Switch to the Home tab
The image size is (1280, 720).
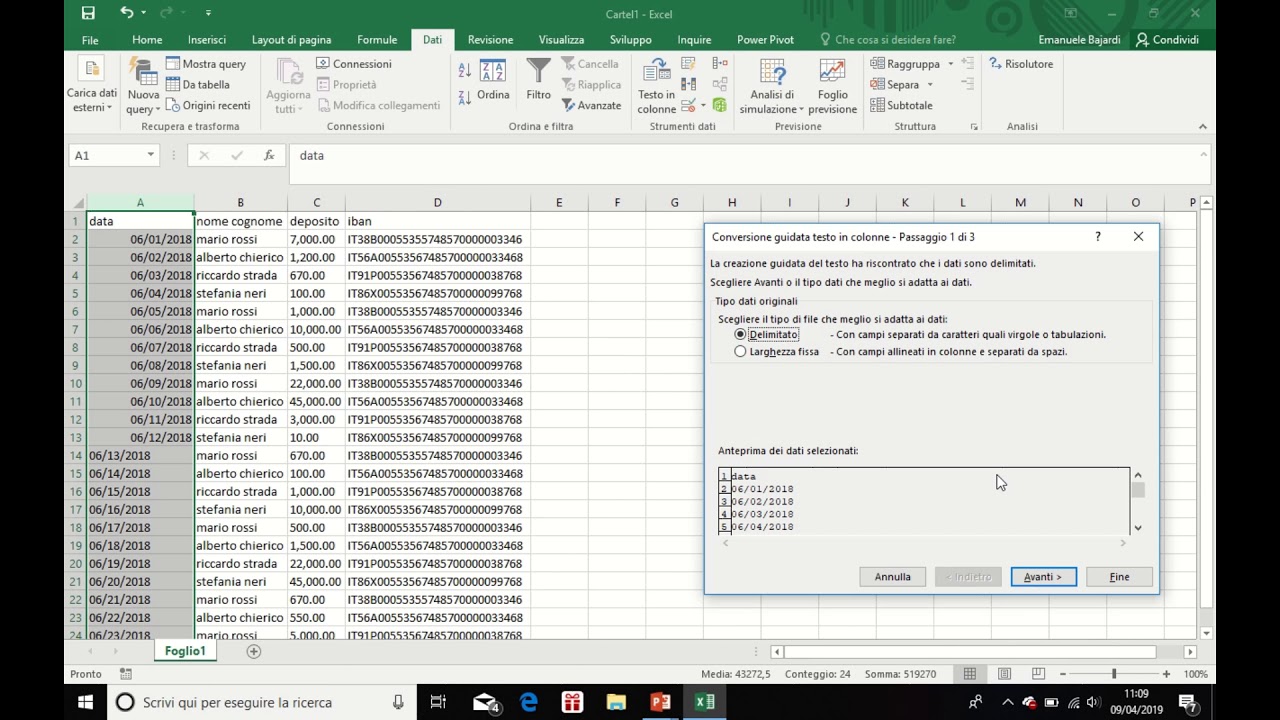tap(147, 40)
